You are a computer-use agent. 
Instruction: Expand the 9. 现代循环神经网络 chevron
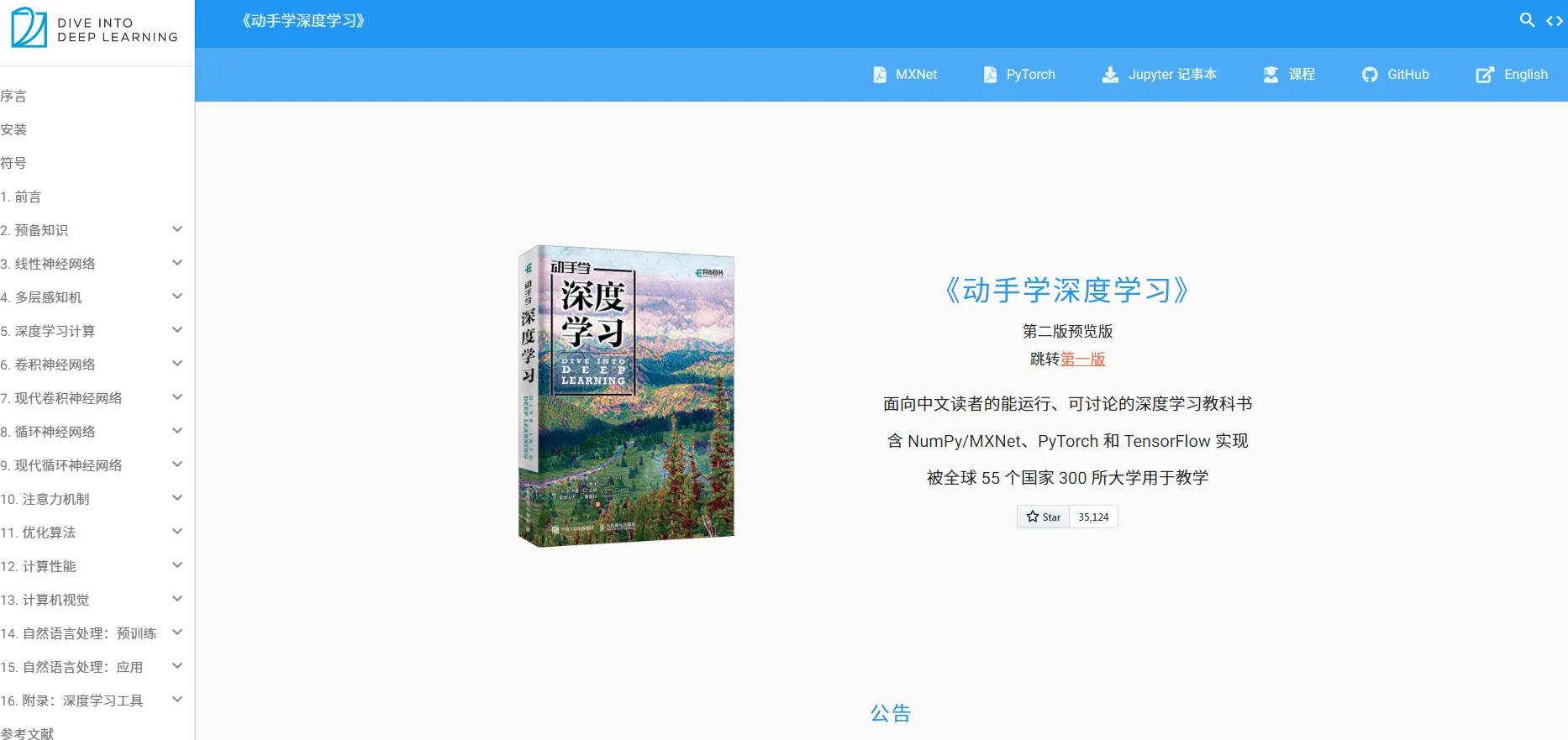click(x=177, y=464)
